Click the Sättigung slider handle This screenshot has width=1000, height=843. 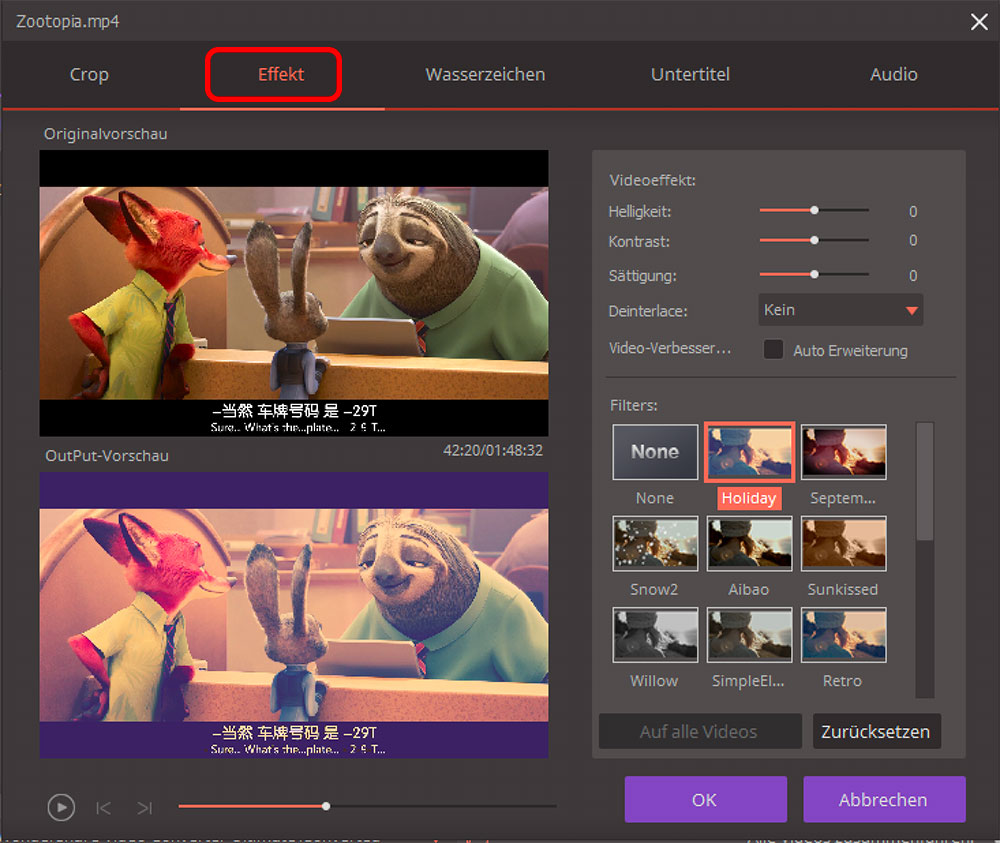[x=814, y=274]
